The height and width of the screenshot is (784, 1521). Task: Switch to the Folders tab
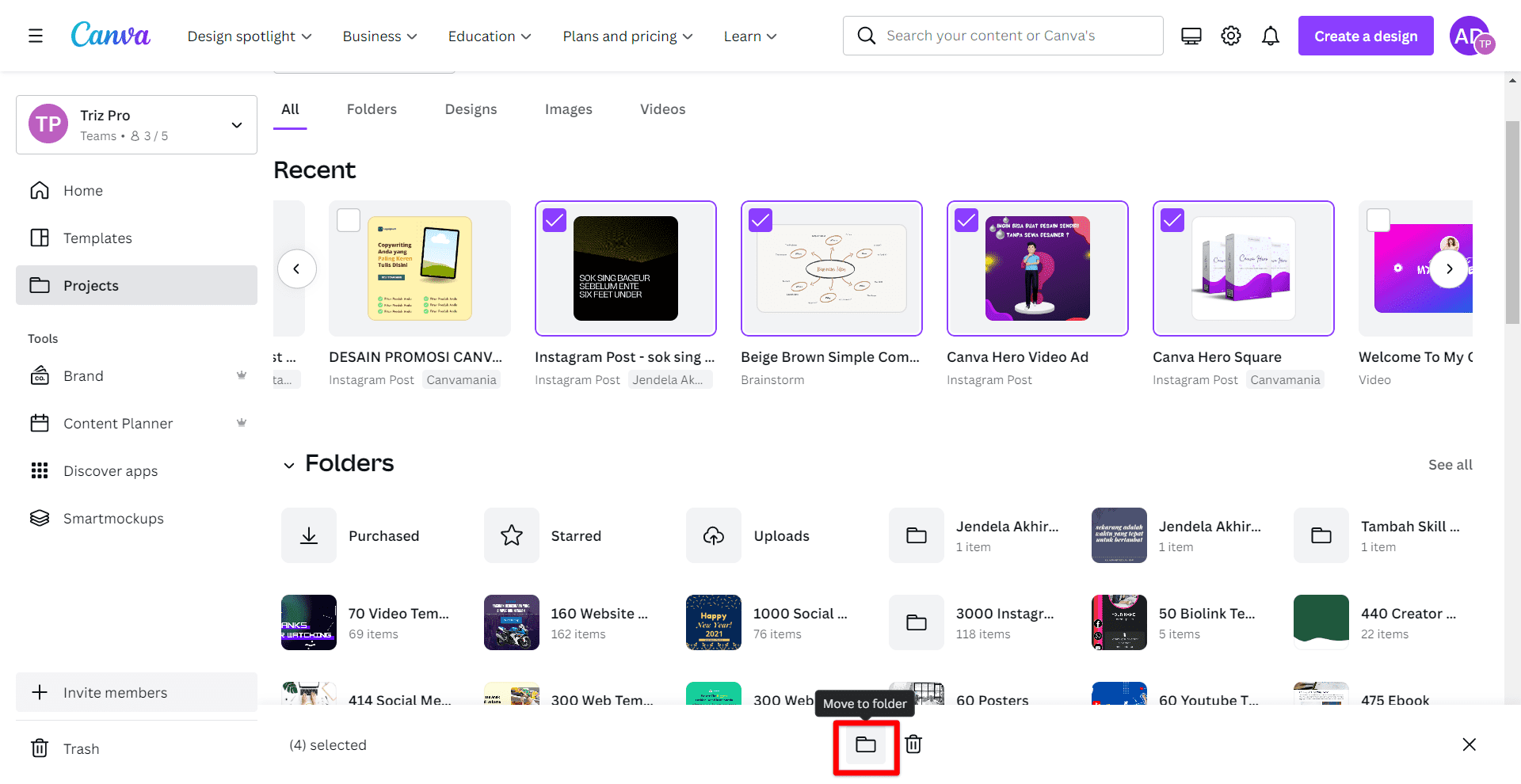click(x=372, y=109)
